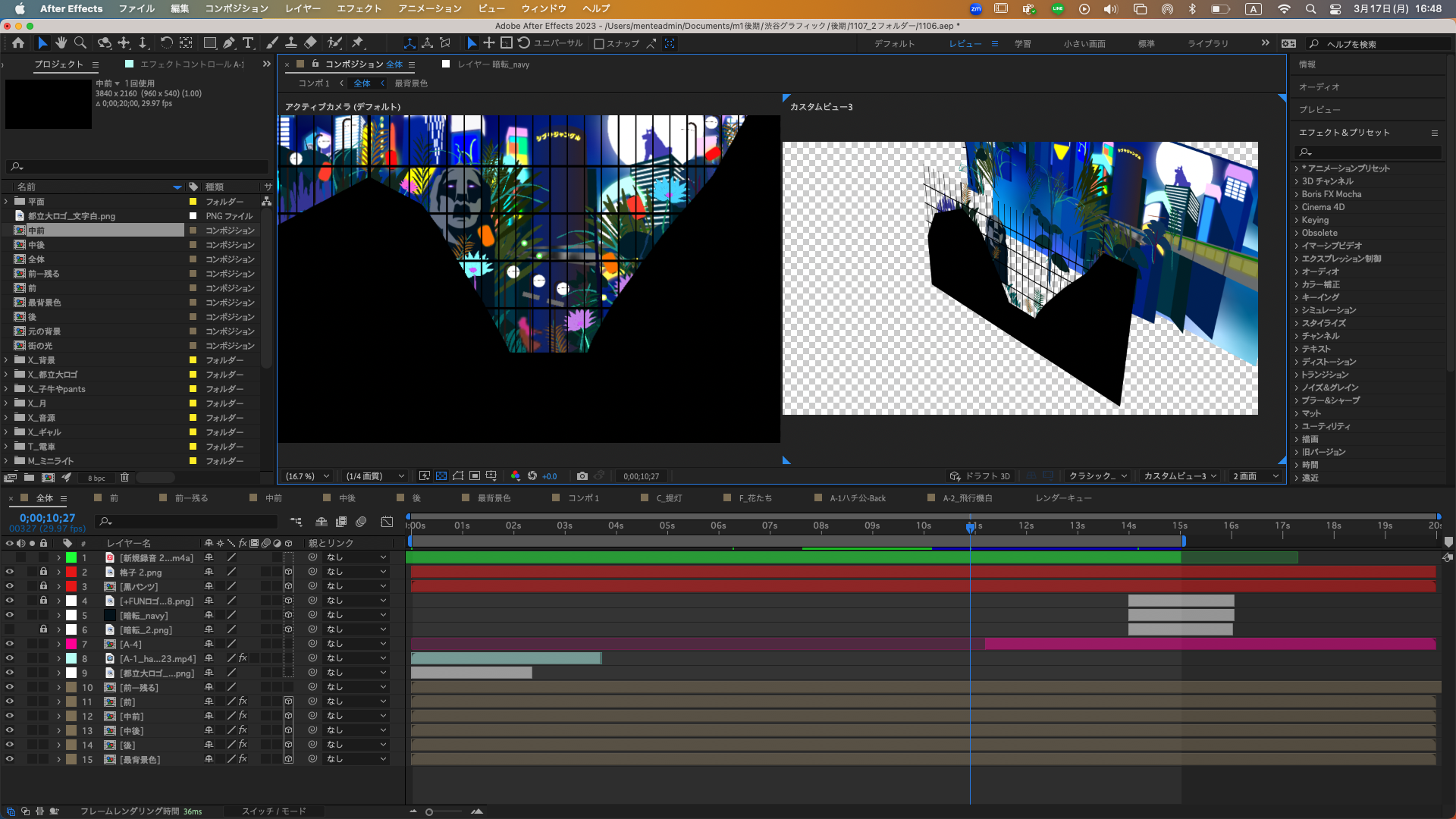Select the Zoom tool
The image size is (1456, 819).
(x=80, y=43)
